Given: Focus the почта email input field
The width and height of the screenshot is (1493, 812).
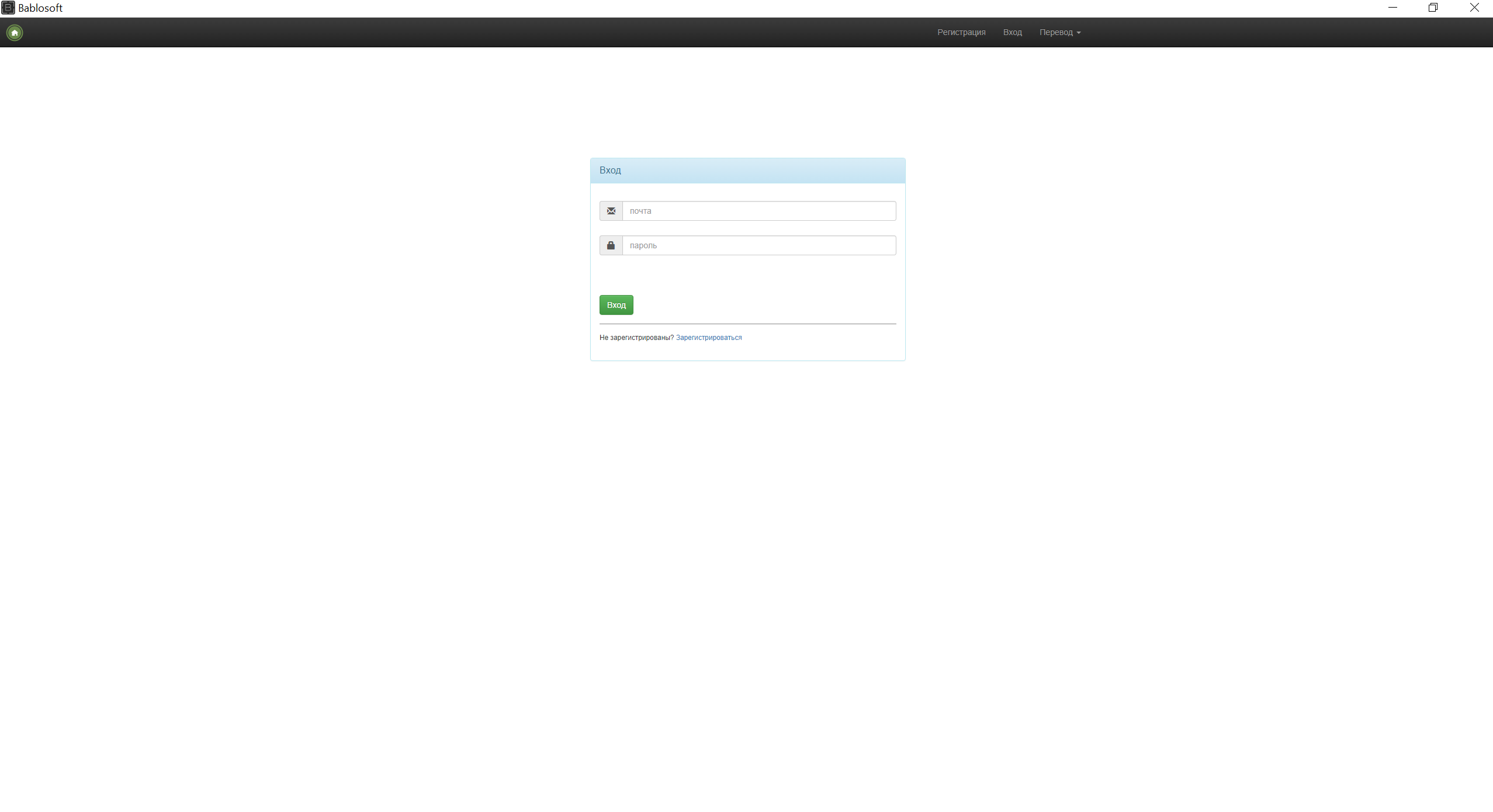Looking at the screenshot, I should [758, 211].
